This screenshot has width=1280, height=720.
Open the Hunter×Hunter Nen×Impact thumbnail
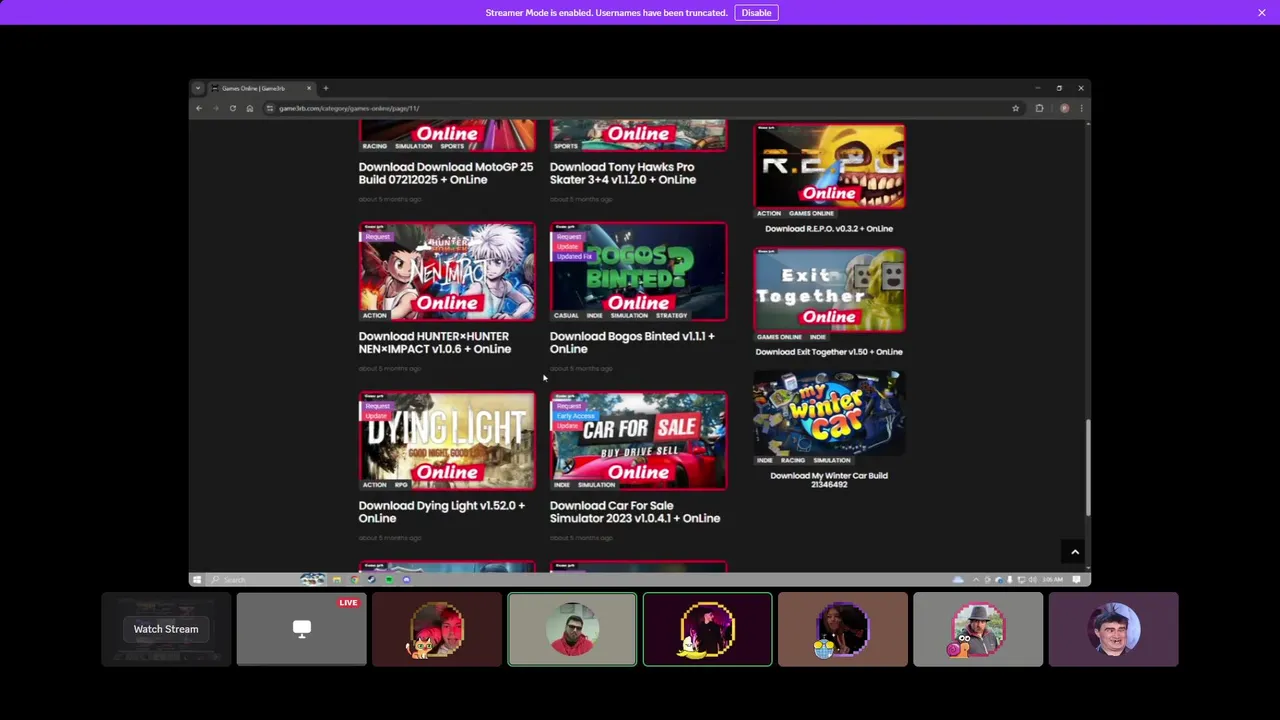pos(447,271)
